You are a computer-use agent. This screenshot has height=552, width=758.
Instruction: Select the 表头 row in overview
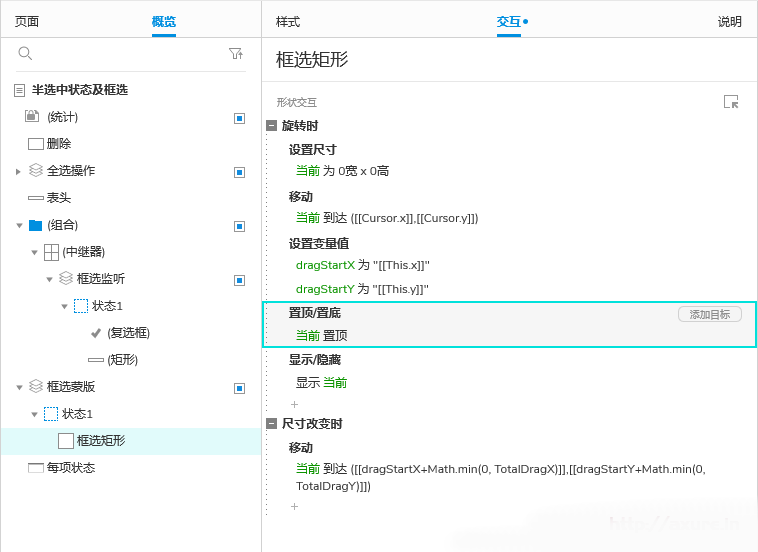[131, 198]
